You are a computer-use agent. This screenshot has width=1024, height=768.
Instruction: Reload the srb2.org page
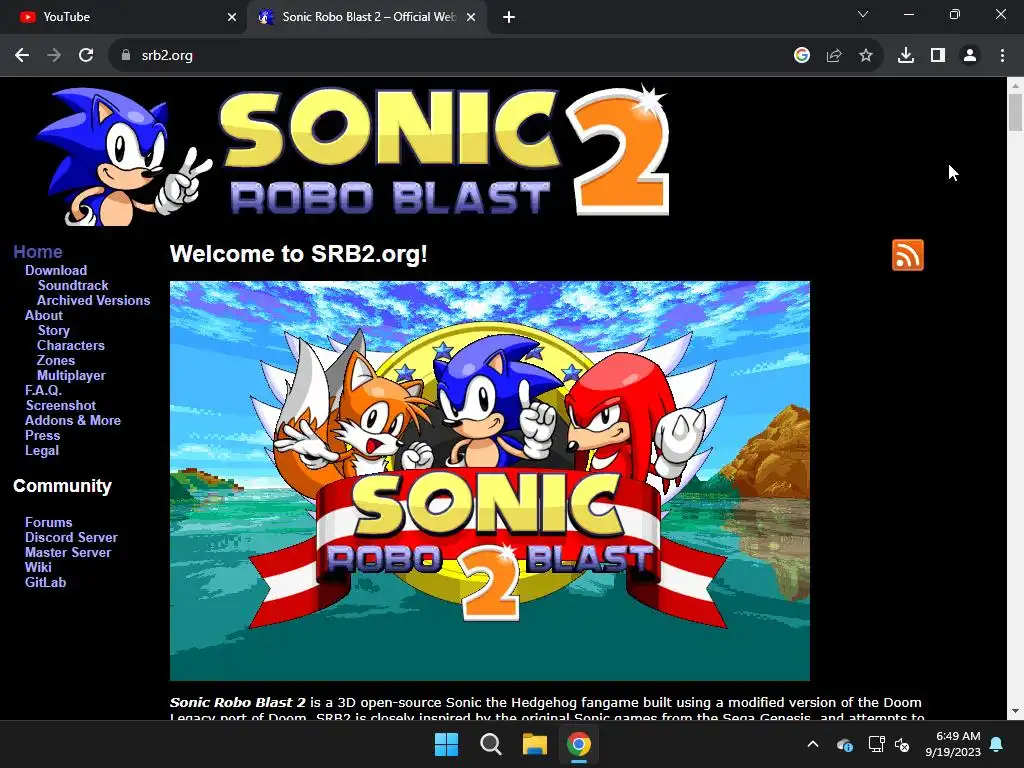(x=86, y=56)
